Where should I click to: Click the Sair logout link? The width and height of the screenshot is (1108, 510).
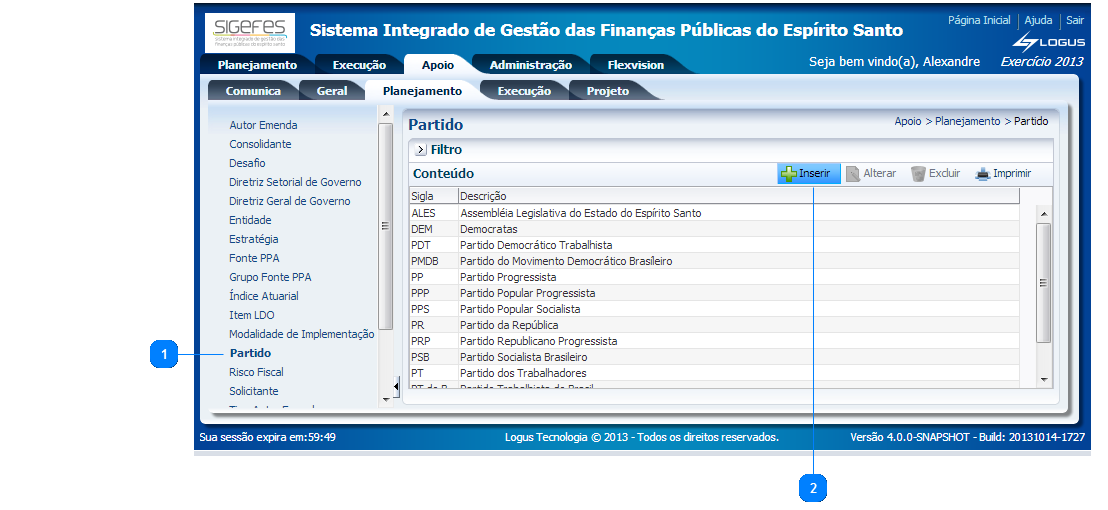(x=1074, y=20)
